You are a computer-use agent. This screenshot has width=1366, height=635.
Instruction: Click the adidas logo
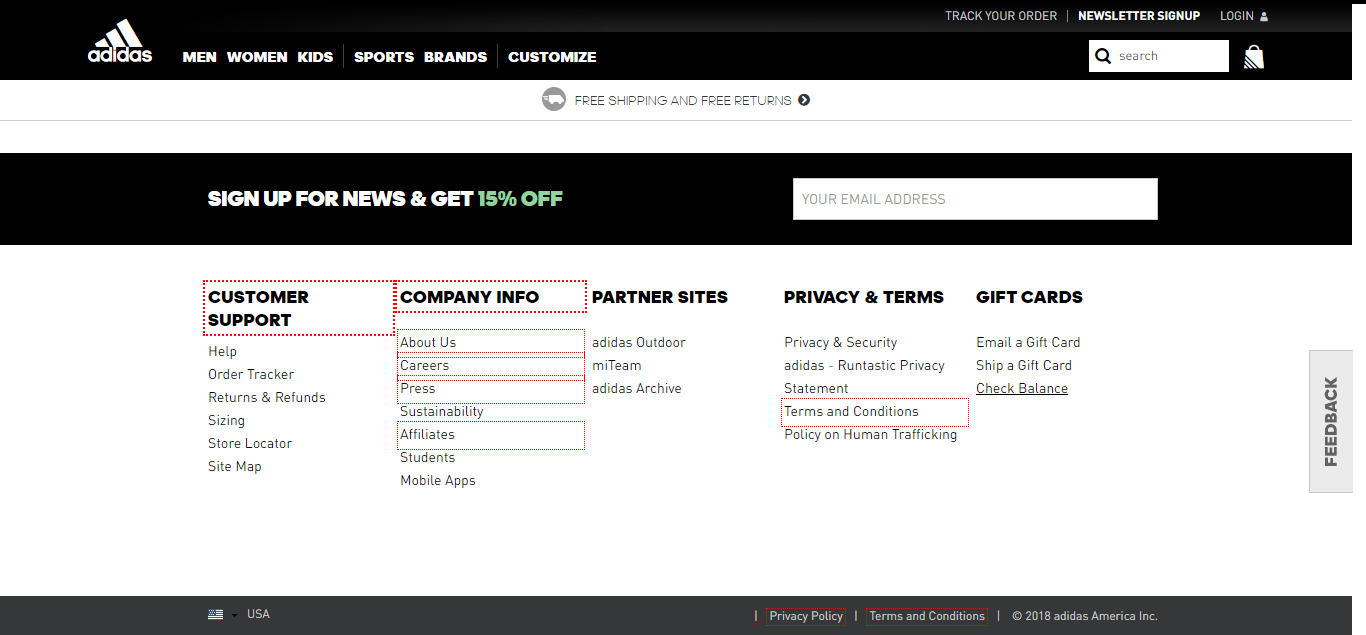pyautogui.click(x=120, y=42)
